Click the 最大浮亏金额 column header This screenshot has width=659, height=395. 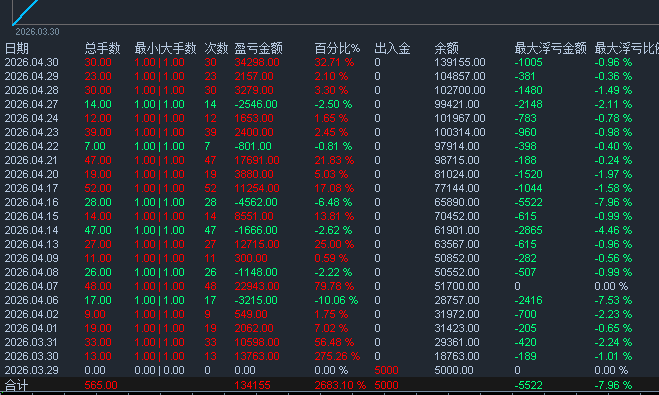[550, 49]
